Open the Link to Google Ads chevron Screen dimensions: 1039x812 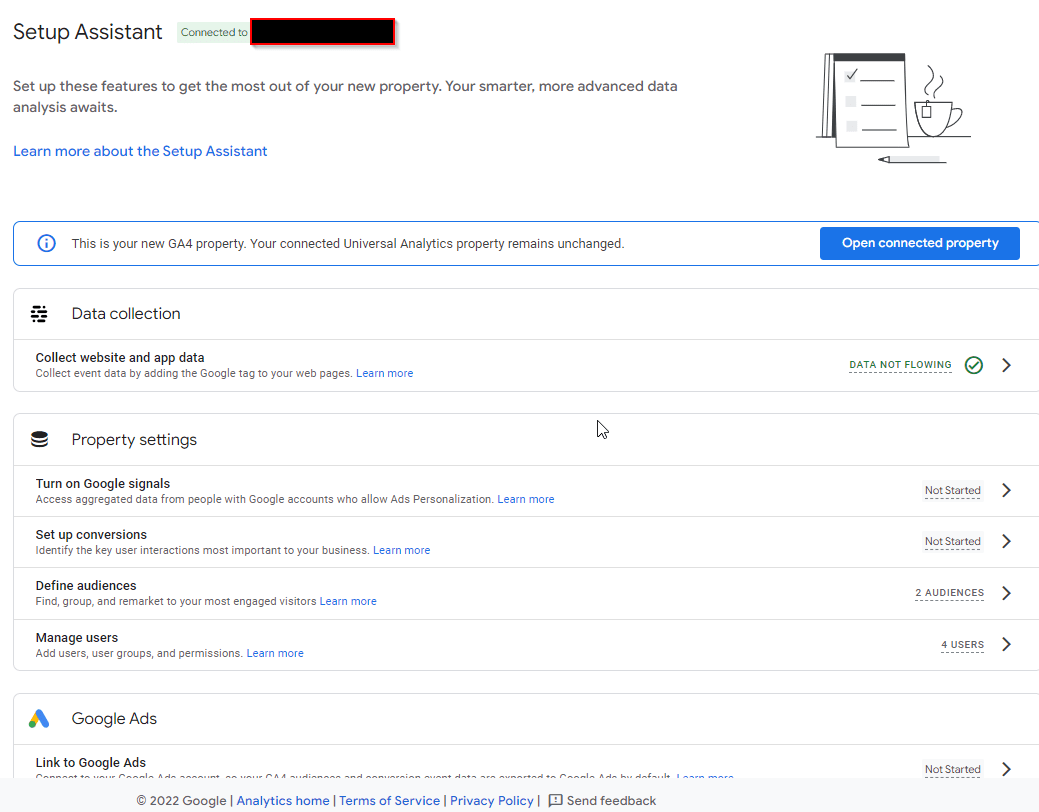(1007, 769)
